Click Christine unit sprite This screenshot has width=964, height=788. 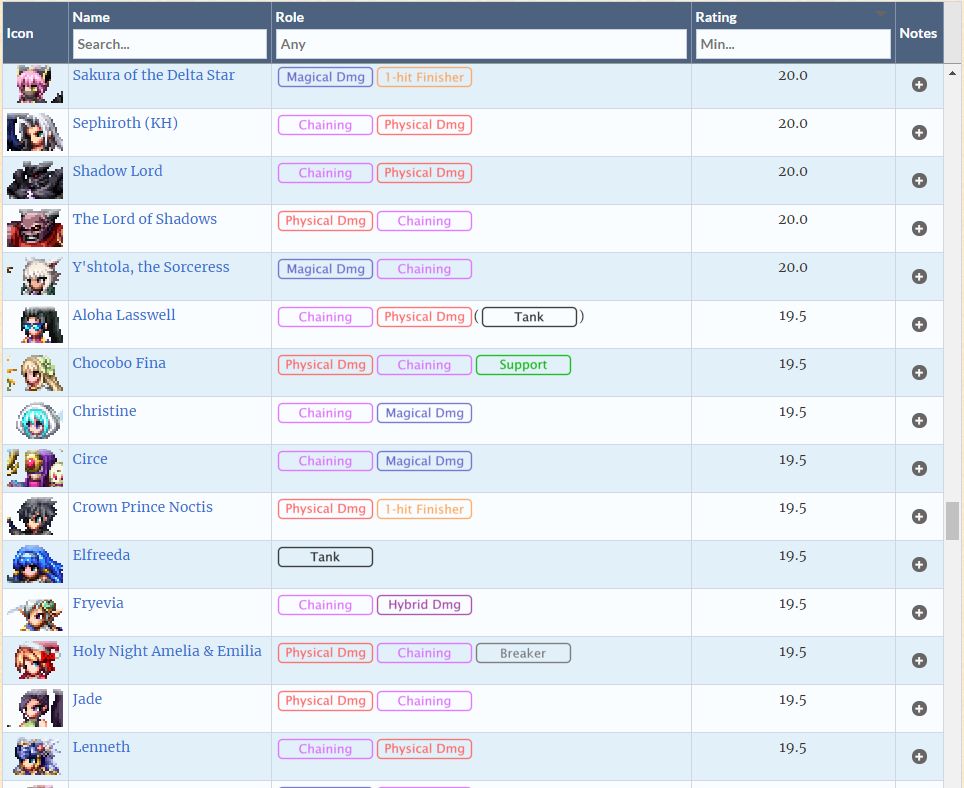pyautogui.click(x=35, y=419)
